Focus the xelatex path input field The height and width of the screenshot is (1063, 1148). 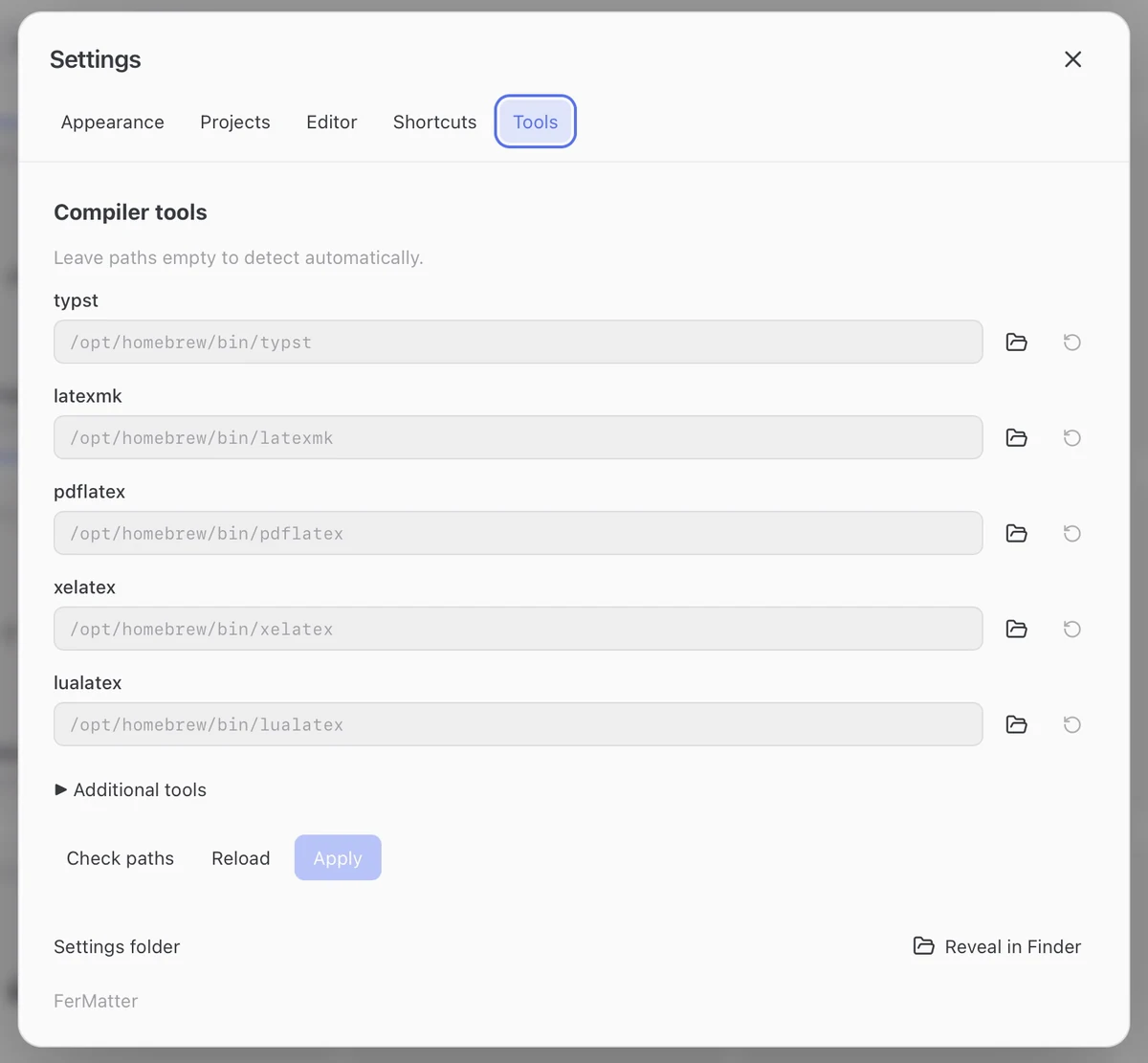point(518,630)
